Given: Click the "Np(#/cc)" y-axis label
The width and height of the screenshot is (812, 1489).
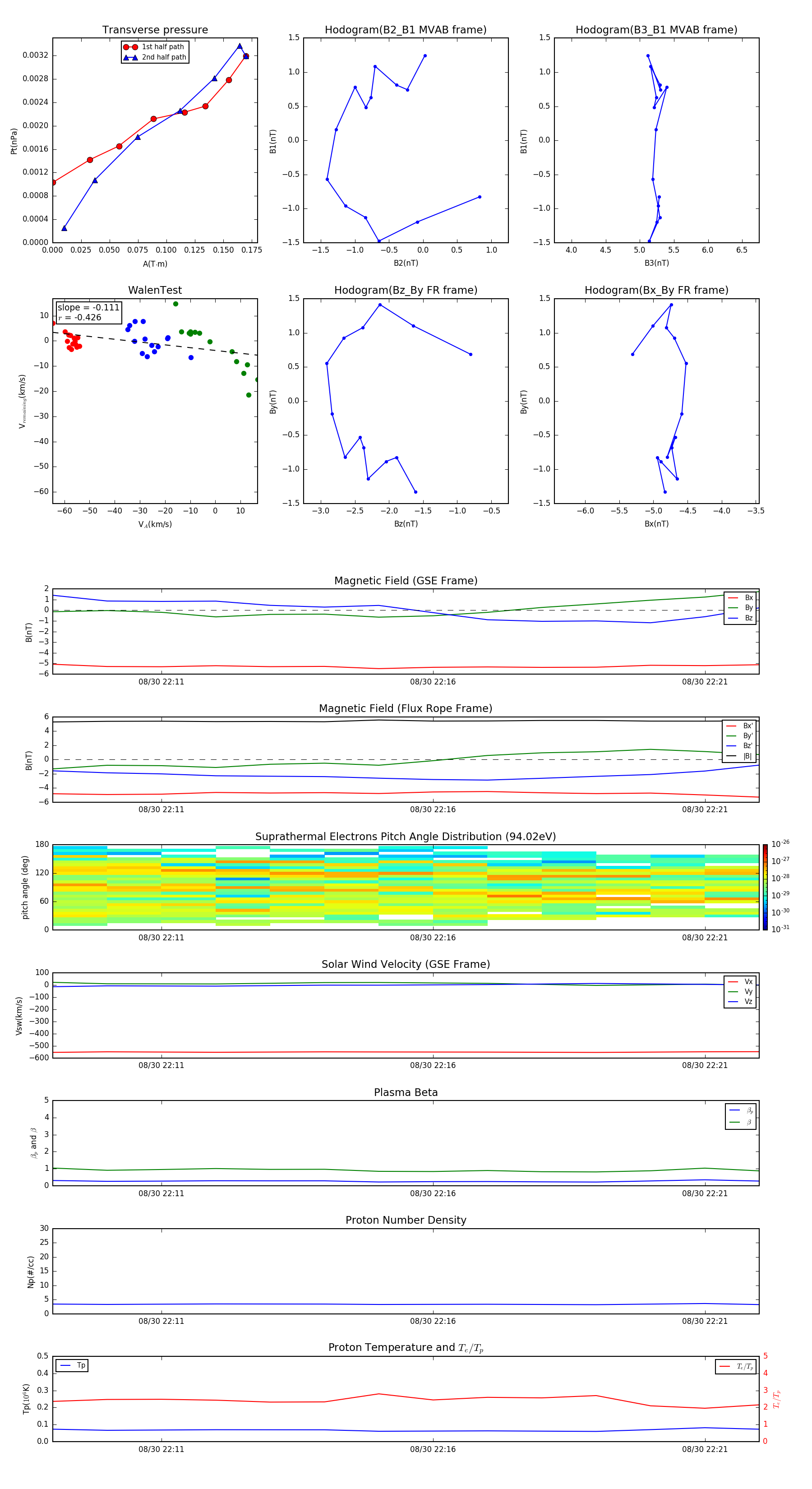Looking at the screenshot, I should click(x=31, y=1272).
